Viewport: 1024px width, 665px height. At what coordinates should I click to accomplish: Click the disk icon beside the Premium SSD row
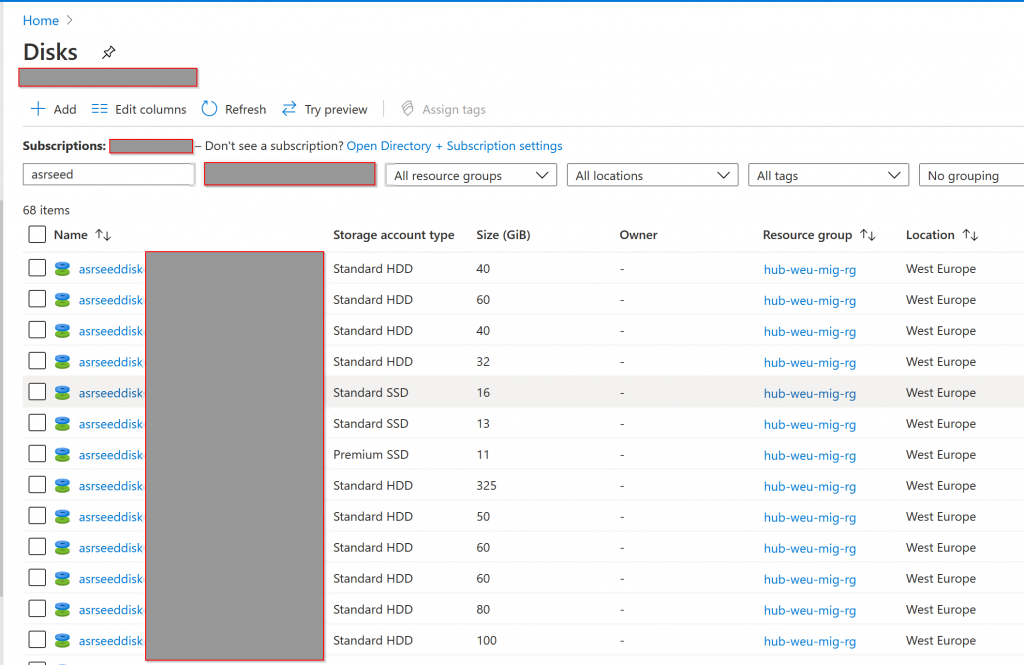[62, 455]
